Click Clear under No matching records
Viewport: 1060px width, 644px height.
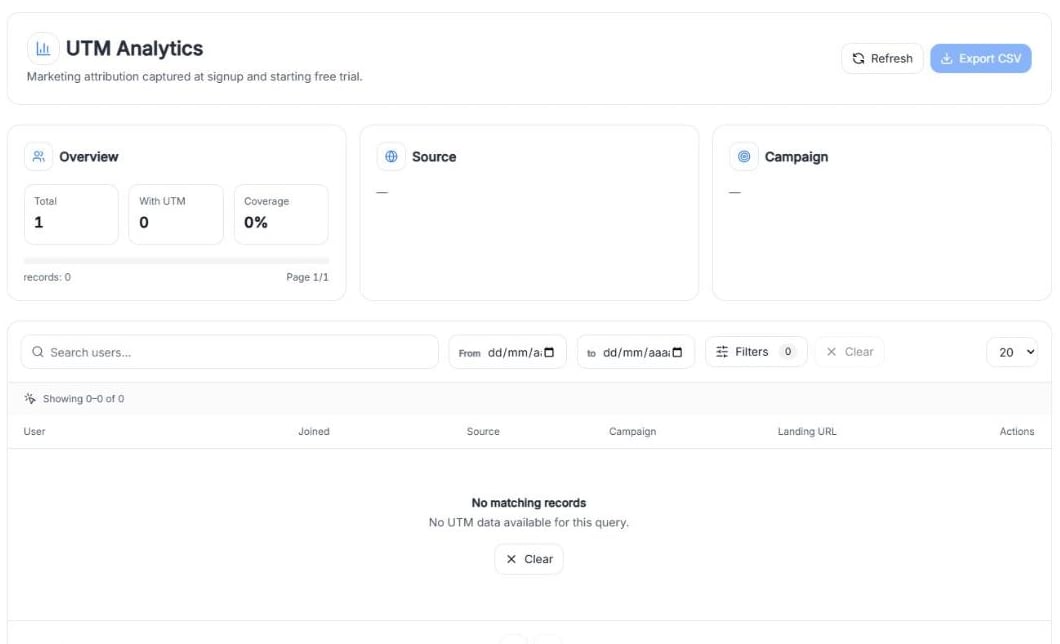pos(529,560)
